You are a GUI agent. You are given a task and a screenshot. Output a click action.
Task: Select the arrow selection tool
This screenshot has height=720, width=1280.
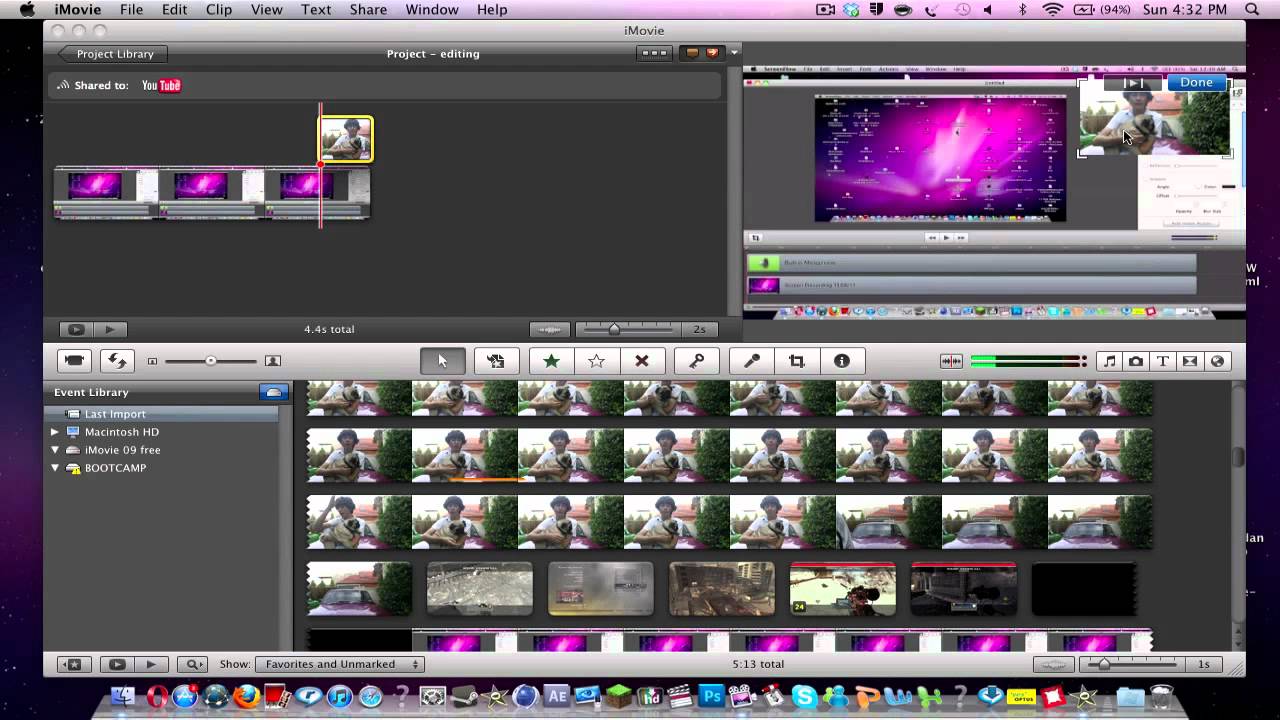pyautogui.click(x=442, y=361)
